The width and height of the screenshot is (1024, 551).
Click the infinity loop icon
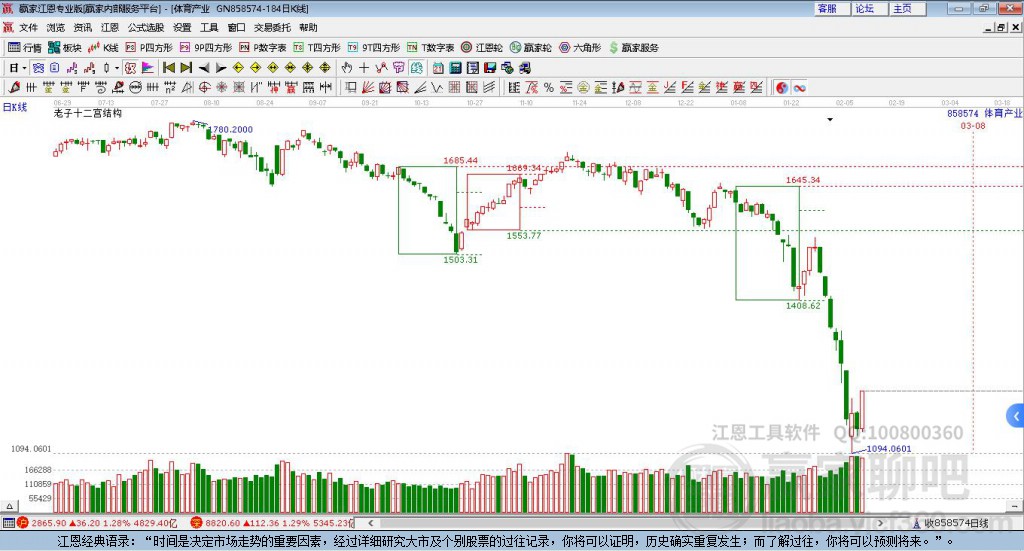pyautogui.click(x=799, y=87)
